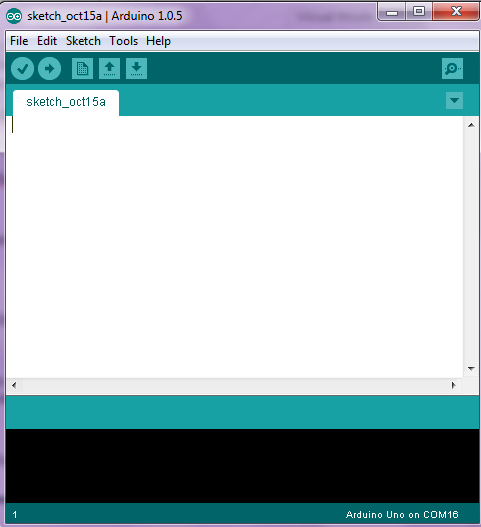Open the Help menu
This screenshot has width=481, height=527.
coord(158,41)
